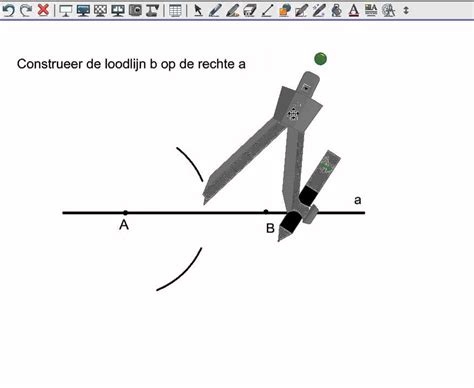
Task: Select the Fill paint bucket tool
Action: (336, 11)
